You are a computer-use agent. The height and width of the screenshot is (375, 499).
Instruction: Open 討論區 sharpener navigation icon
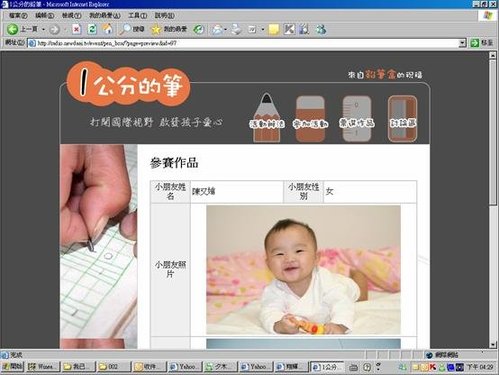coord(402,119)
